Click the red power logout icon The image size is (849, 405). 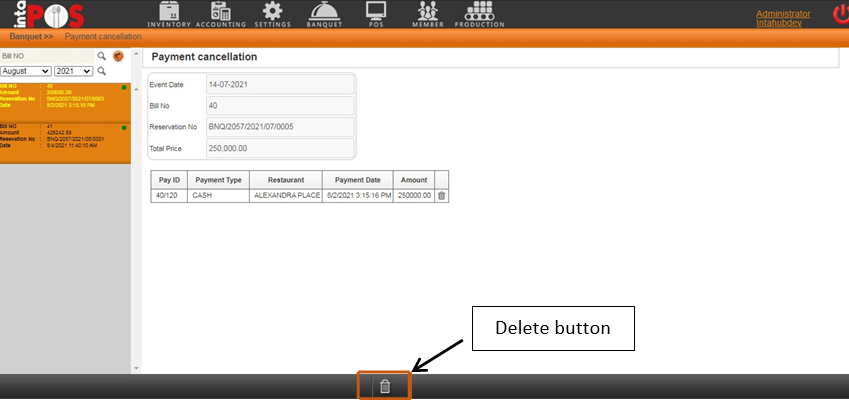(839, 15)
